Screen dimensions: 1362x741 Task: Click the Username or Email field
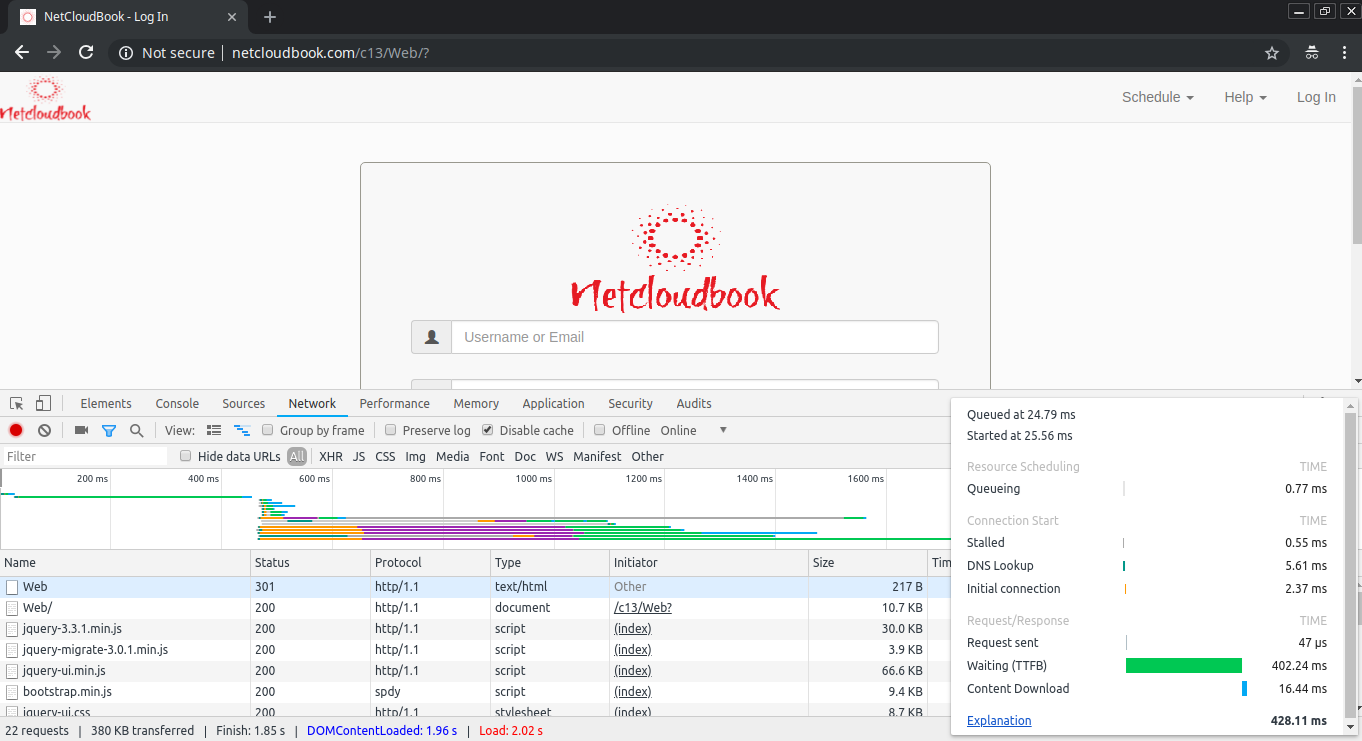[695, 337]
